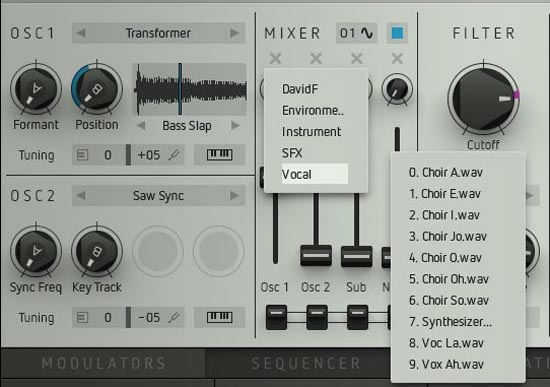Image resolution: width=550 pixels, height=387 pixels.
Task: Click the X above Osc 1 channel
Action: [275, 58]
